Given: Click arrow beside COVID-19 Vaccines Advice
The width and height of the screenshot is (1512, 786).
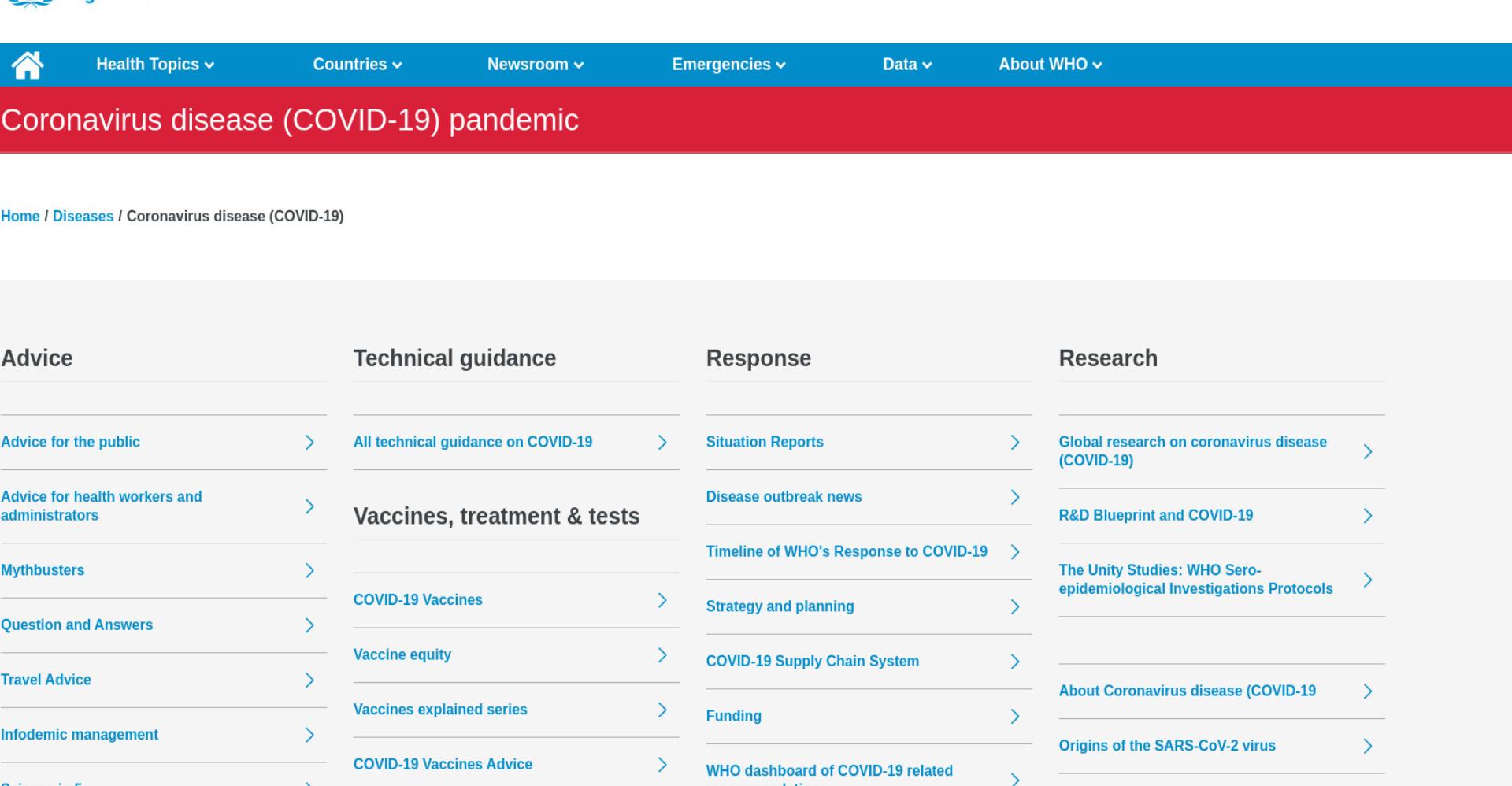Looking at the screenshot, I should 662,765.
